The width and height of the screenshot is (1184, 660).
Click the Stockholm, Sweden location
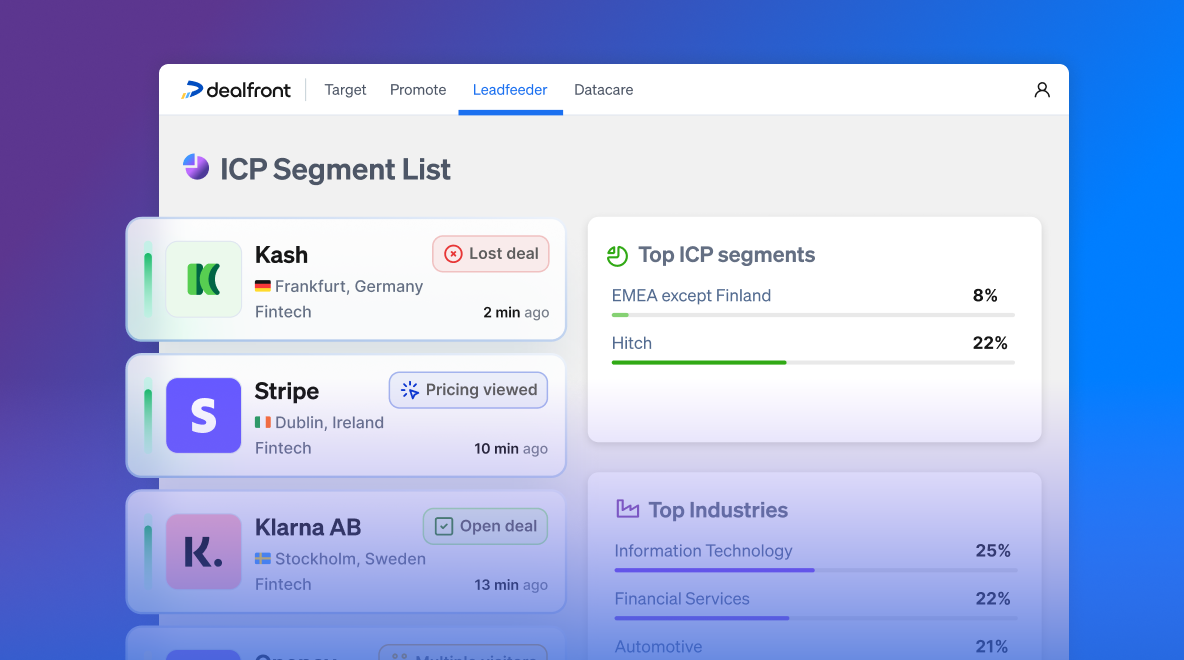pyautogui.click(x=350, y=559)
